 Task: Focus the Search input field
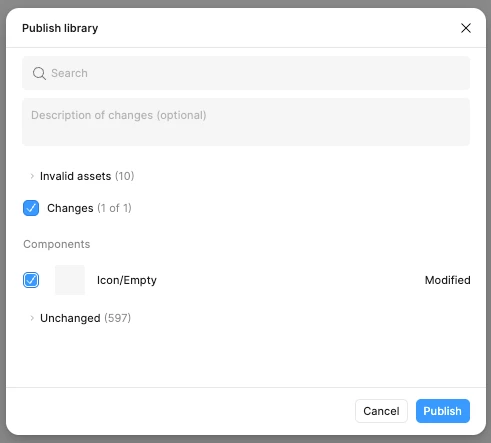246,73
